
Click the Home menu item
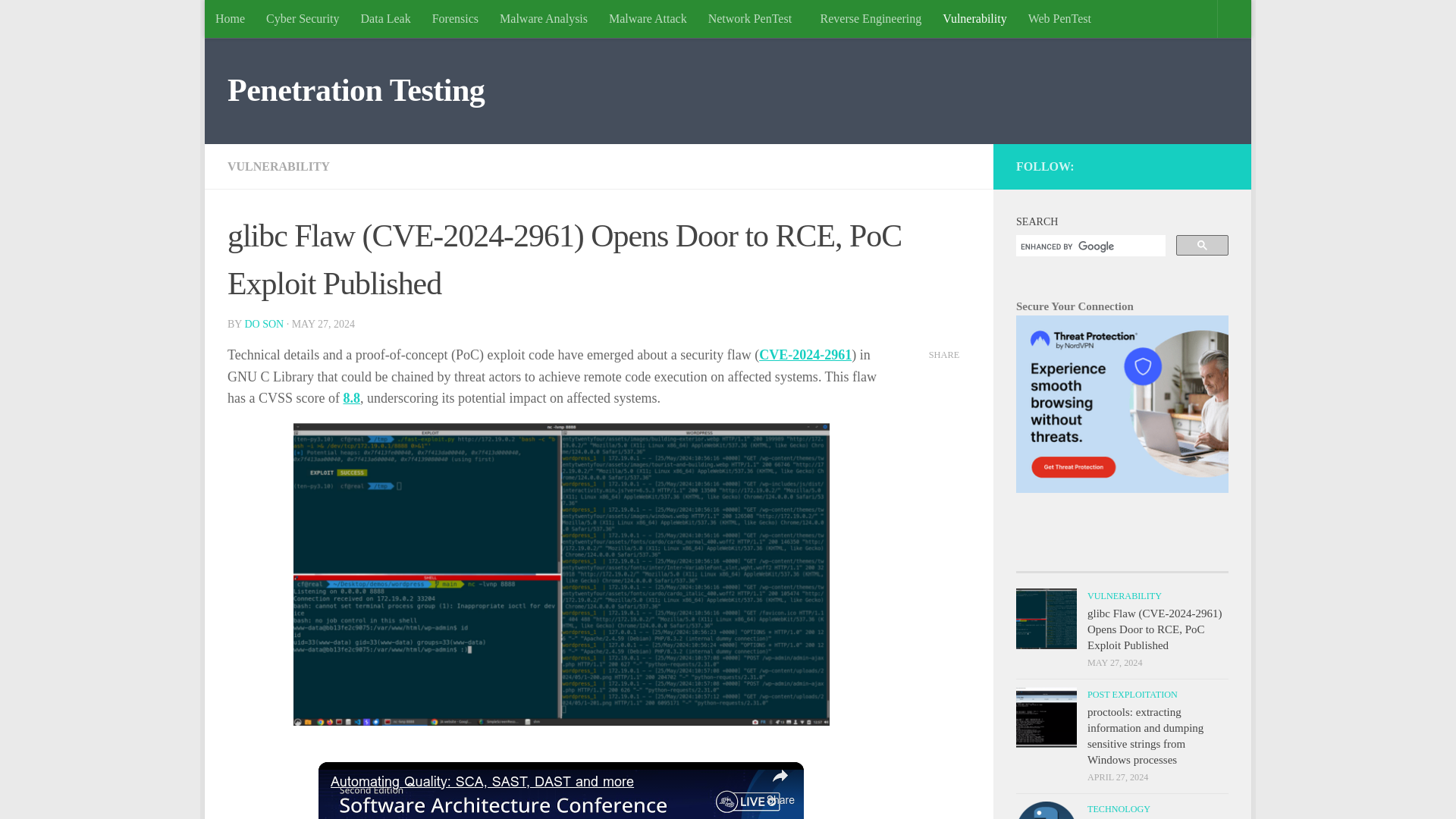230,18
